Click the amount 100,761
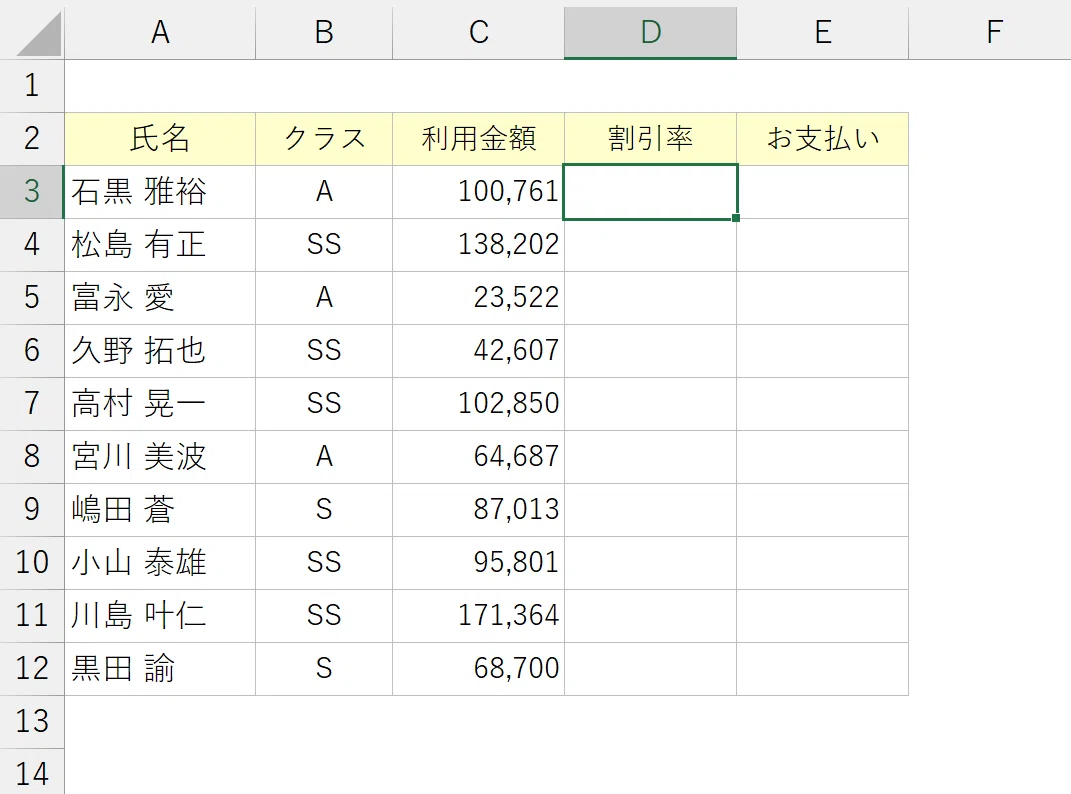The height and width of the screenshot is (794, 1071). coord(508,192)
